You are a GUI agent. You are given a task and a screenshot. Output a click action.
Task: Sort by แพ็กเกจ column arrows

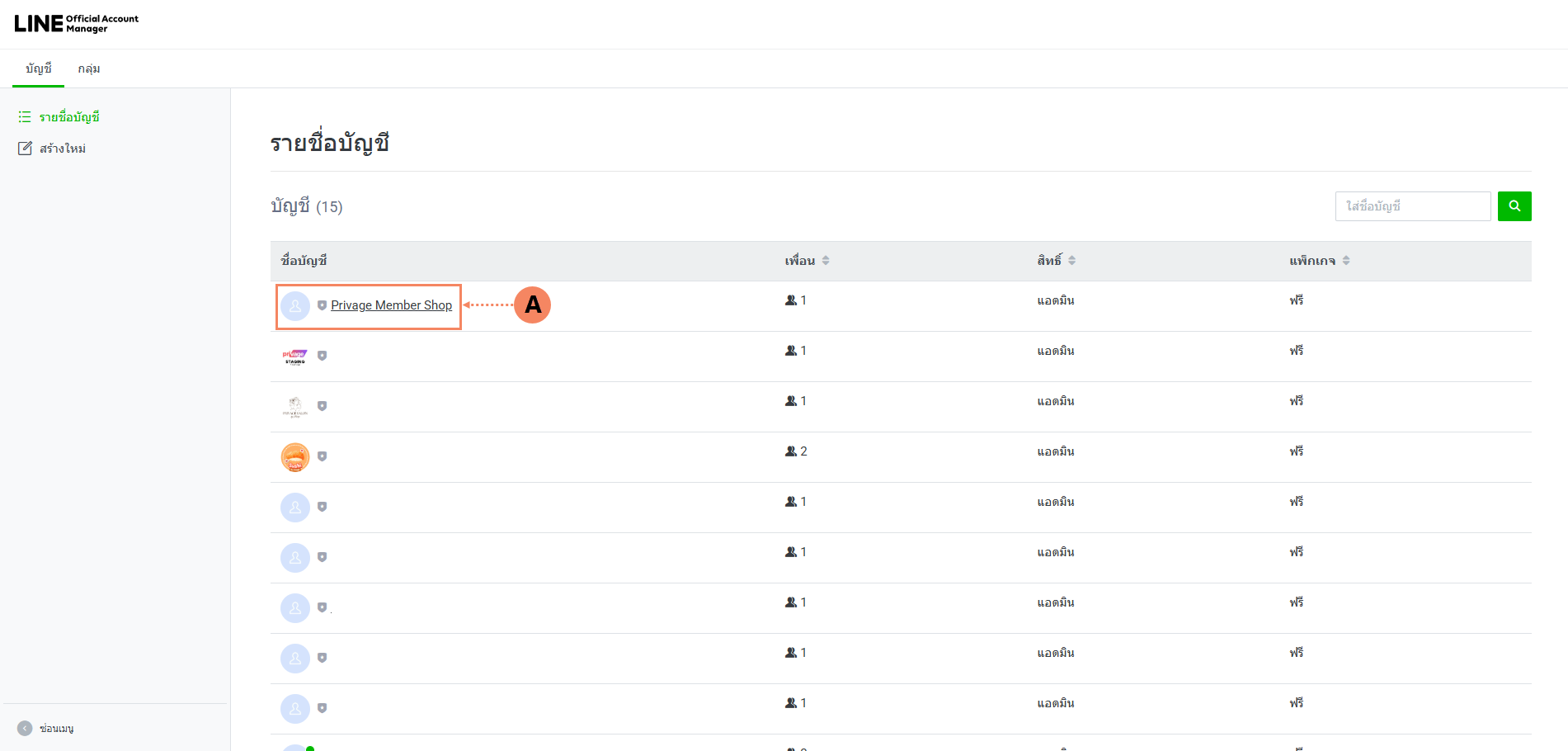pyautogui.click(x=1346, y=261)
